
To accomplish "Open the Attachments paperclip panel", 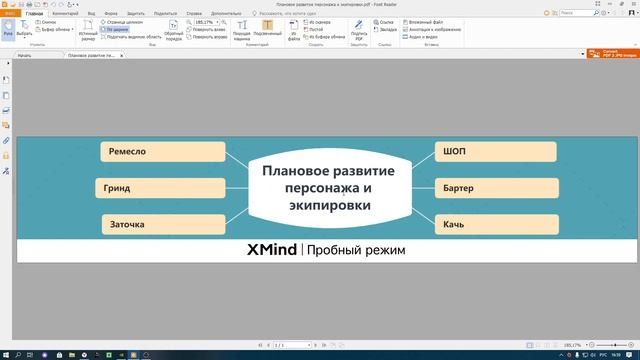I will 6,141.
